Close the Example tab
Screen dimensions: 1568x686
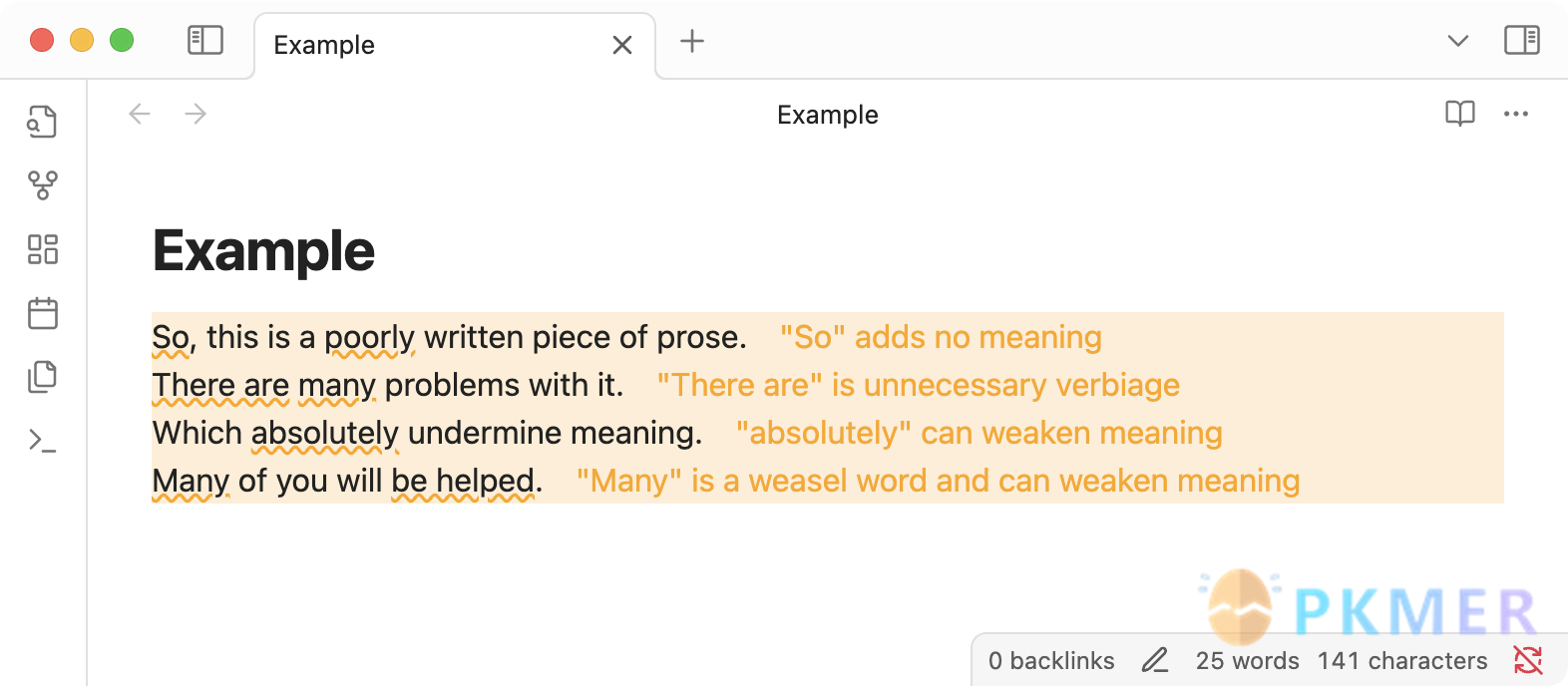(622, 46)
